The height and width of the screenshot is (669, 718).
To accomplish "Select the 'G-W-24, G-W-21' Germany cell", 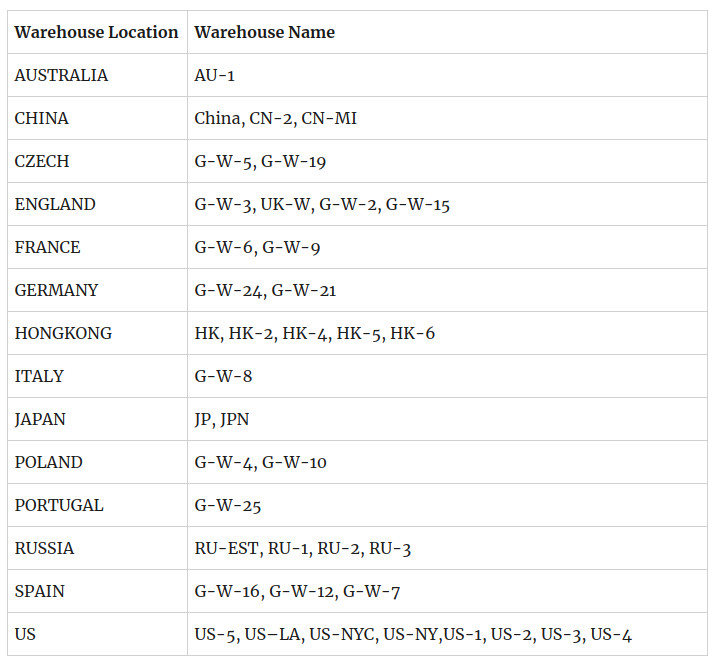I will [x=447, y=290].
